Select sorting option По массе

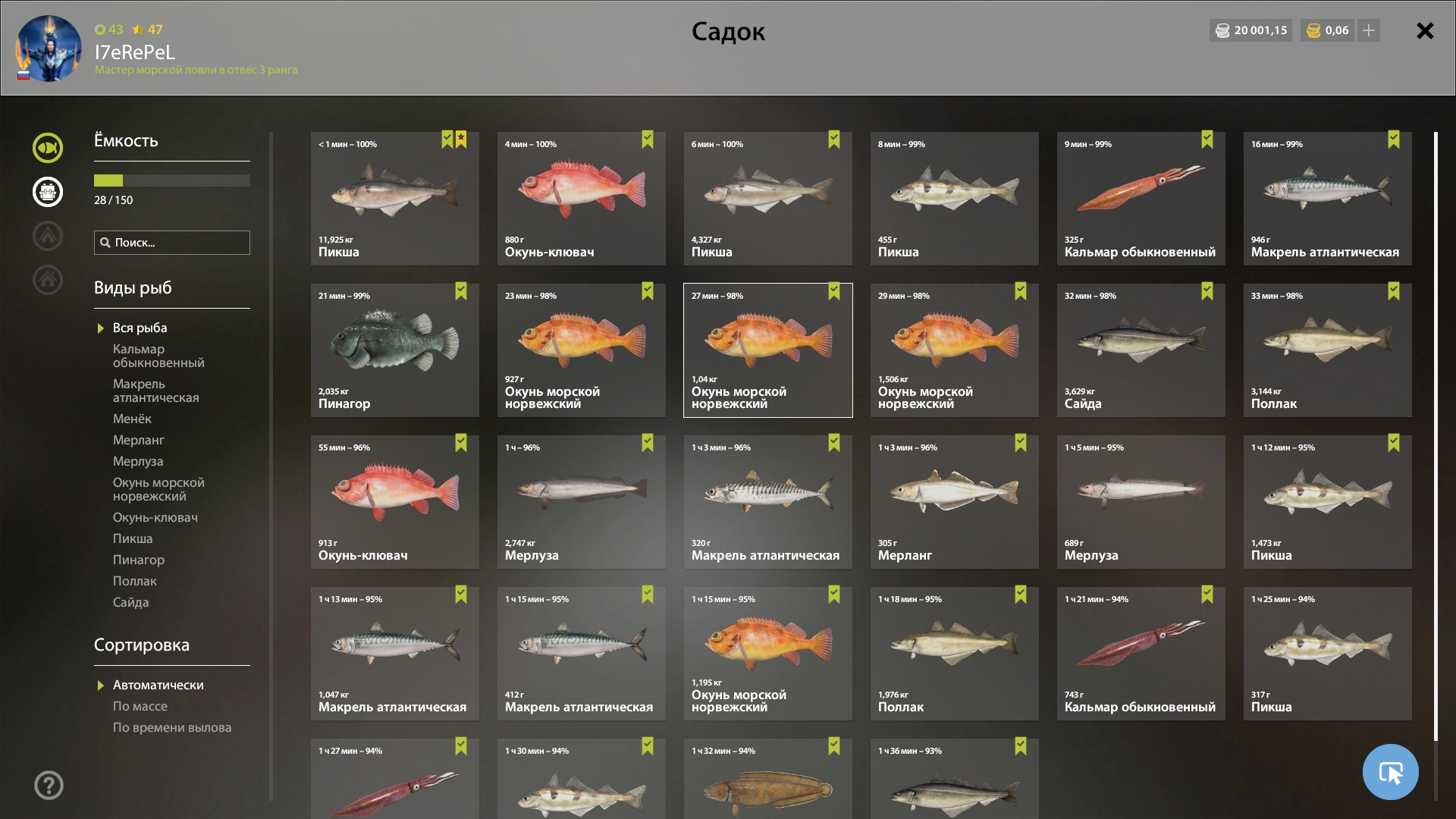coord(140,706)
